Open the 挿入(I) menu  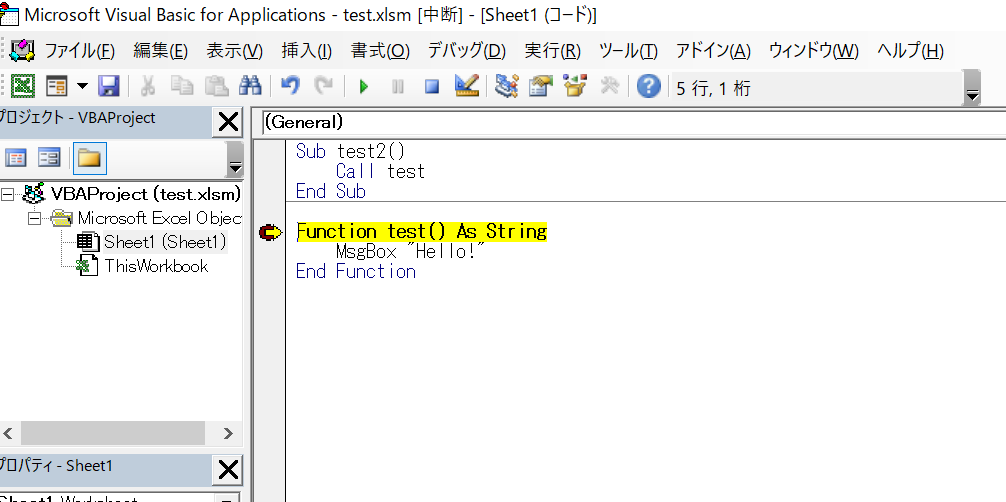[307, 51]
